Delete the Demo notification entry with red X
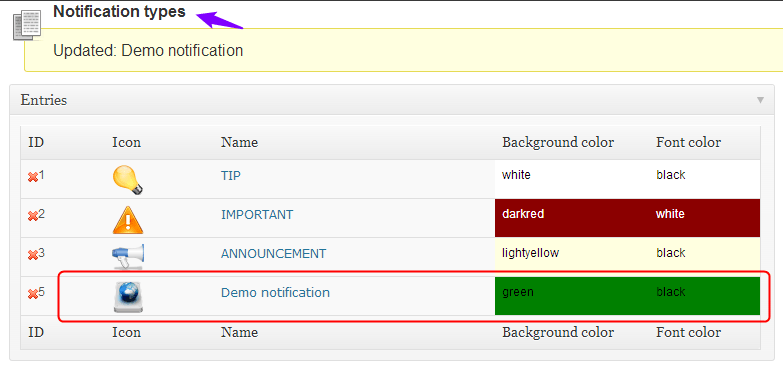 click(x=33, y=294)
